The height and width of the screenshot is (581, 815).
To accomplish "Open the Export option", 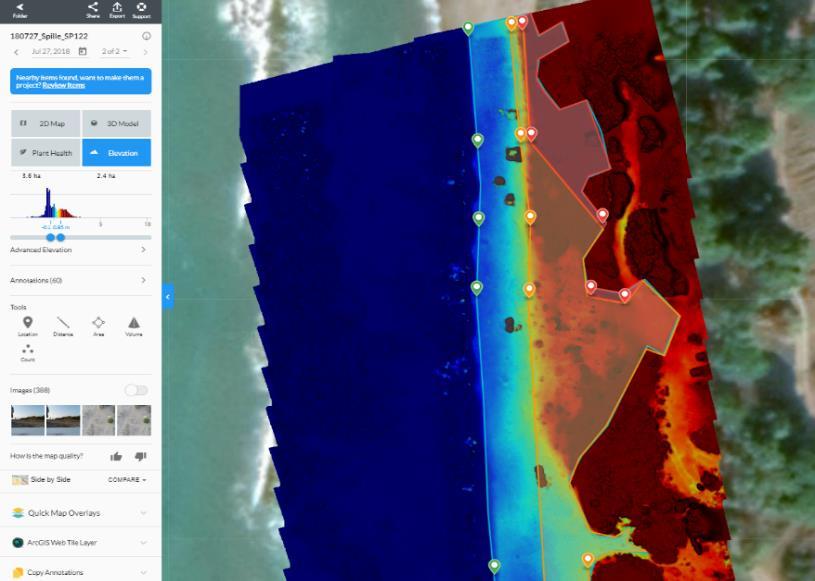I will pos(117,10).
